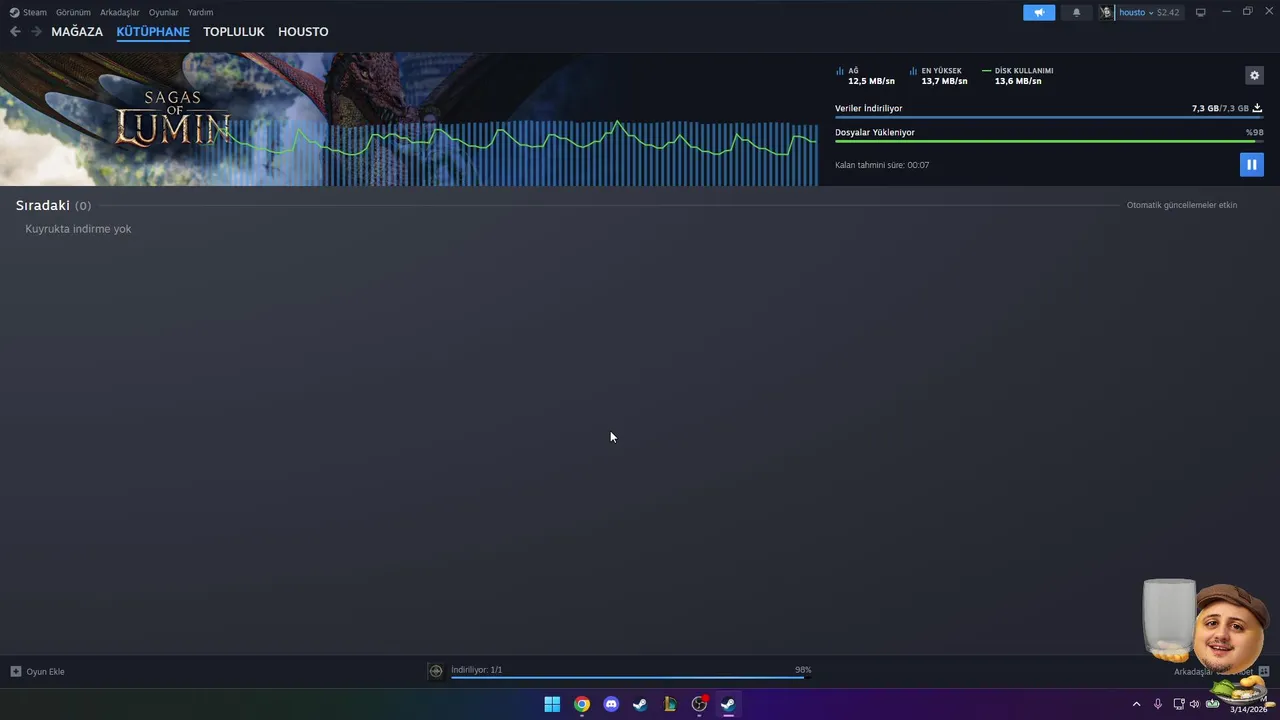Switch to Big Picture mode icon
This screenshot has height=720, width=1280.
pyautogui.click(x=1200, y=12)
